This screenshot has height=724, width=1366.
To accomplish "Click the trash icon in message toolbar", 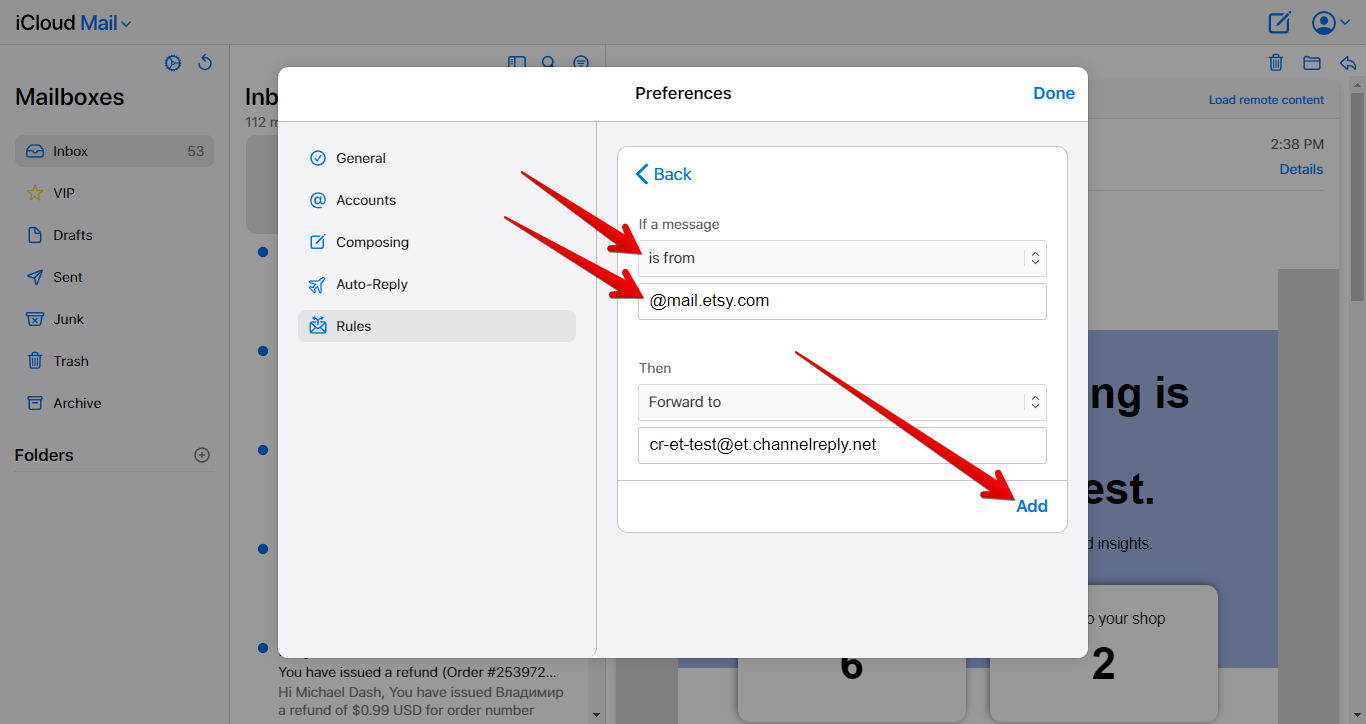I will coord(1276,63).
